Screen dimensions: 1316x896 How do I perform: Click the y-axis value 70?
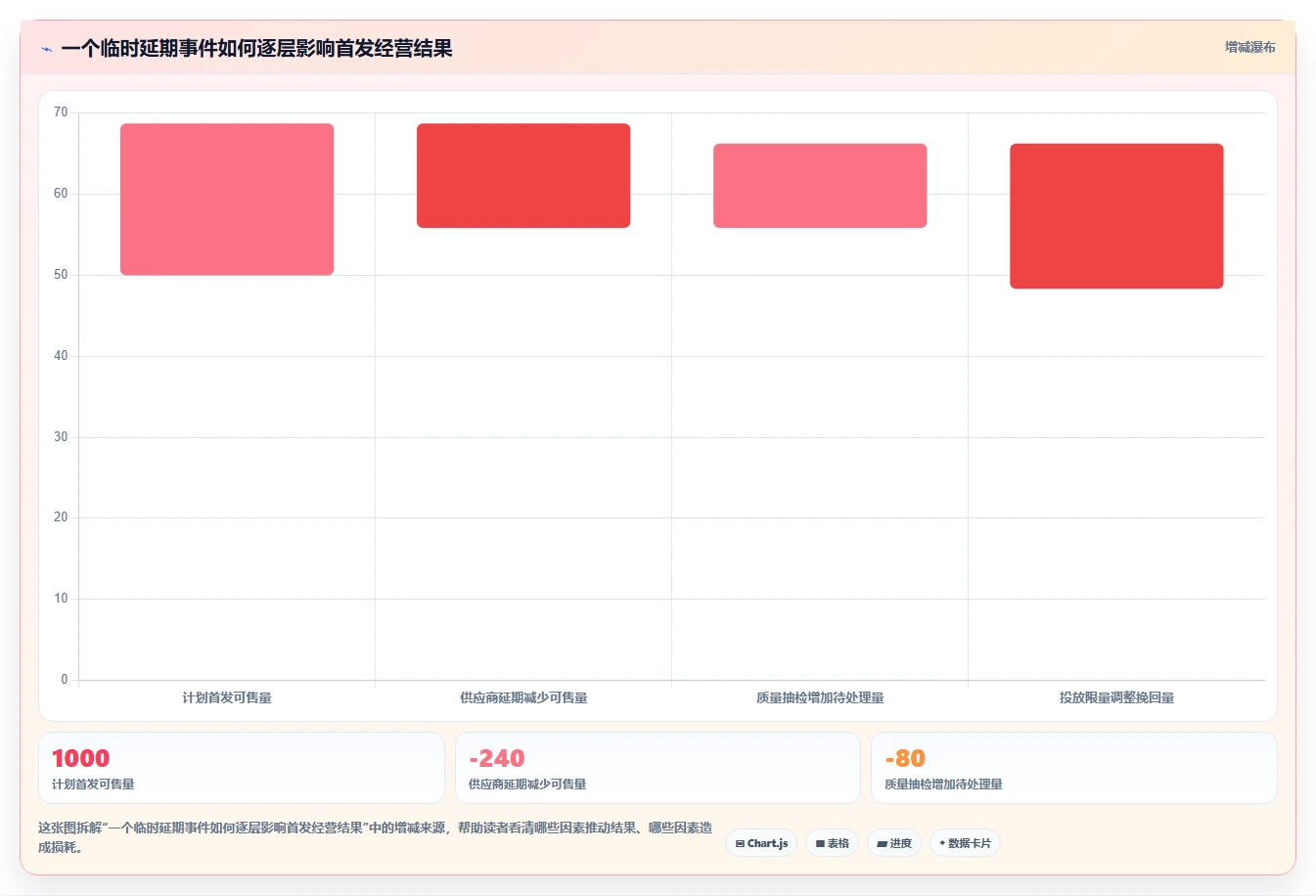point(61,112)
